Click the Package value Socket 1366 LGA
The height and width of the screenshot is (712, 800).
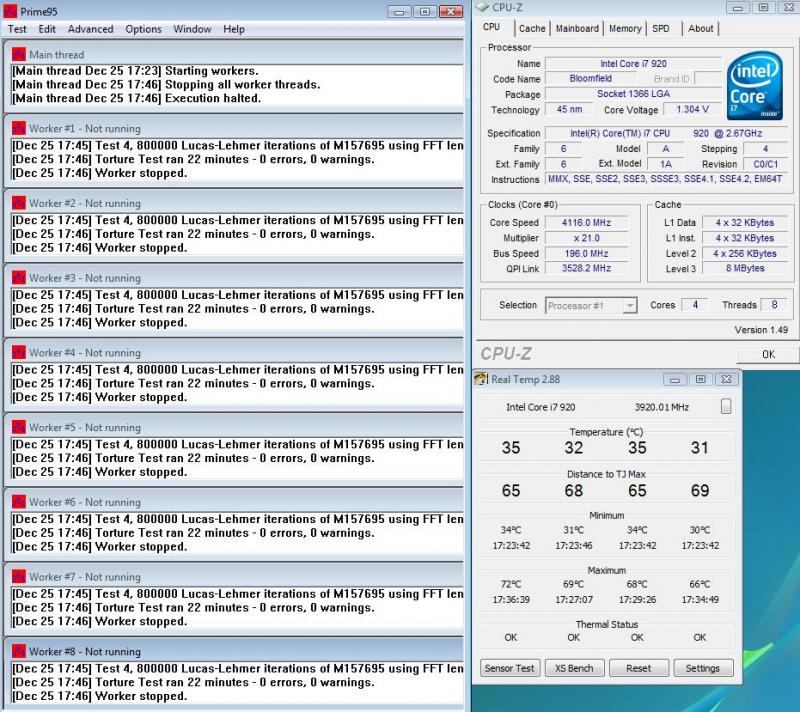tap(633, 94)
